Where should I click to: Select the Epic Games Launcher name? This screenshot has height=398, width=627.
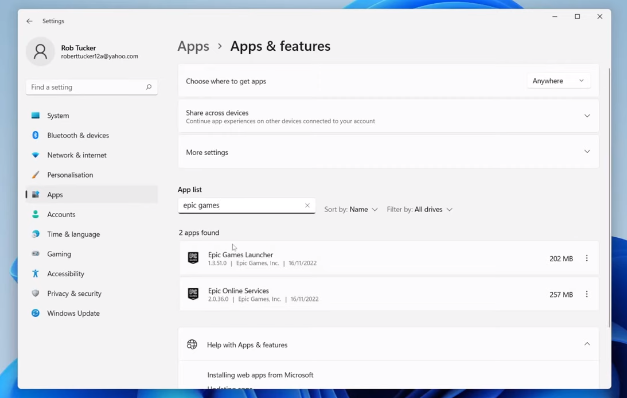[x=240, y=254]
